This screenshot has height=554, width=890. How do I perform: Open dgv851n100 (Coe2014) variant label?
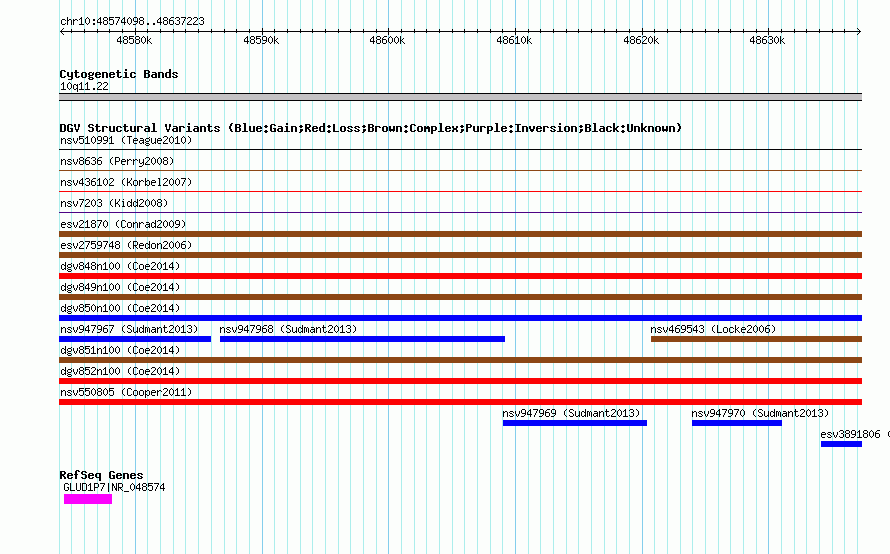click(120, 350)
